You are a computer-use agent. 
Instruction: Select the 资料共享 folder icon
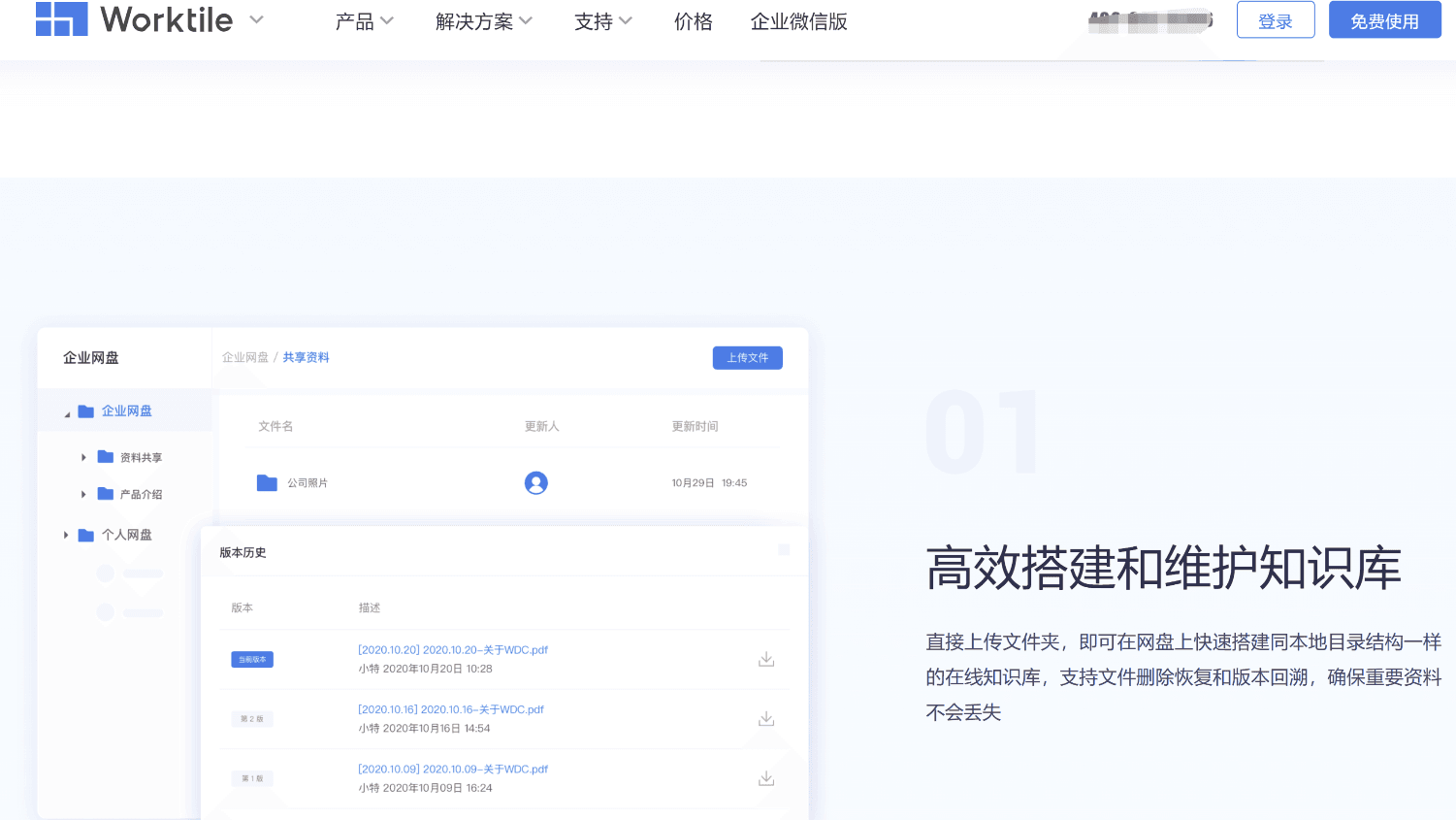[106, 456]
